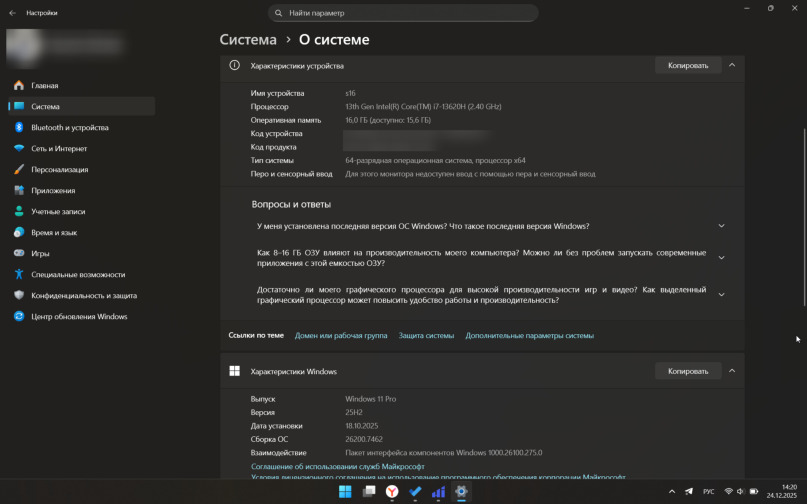Click Windows logo beside Характеристики Windows
Screen dimensions: 807x504
[x=235, y=371]
